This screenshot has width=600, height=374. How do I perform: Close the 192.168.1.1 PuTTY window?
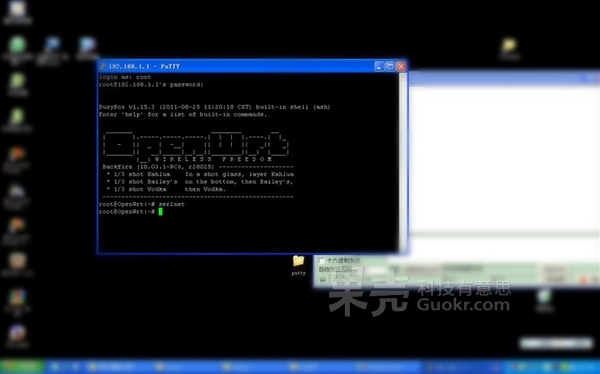tap(401, 66)
